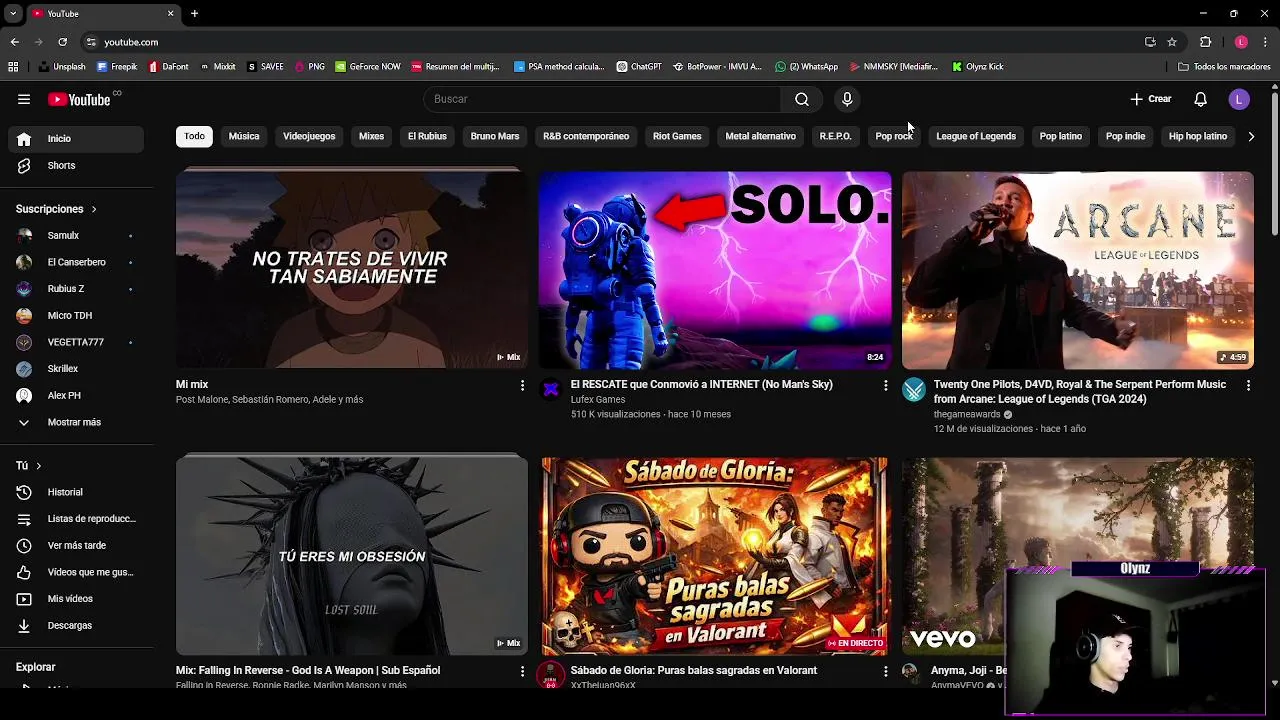This screenshot has height=720, width=1280.
Task: Open the No Man's Sky rescue thumbnail
Action: [715, 269]
